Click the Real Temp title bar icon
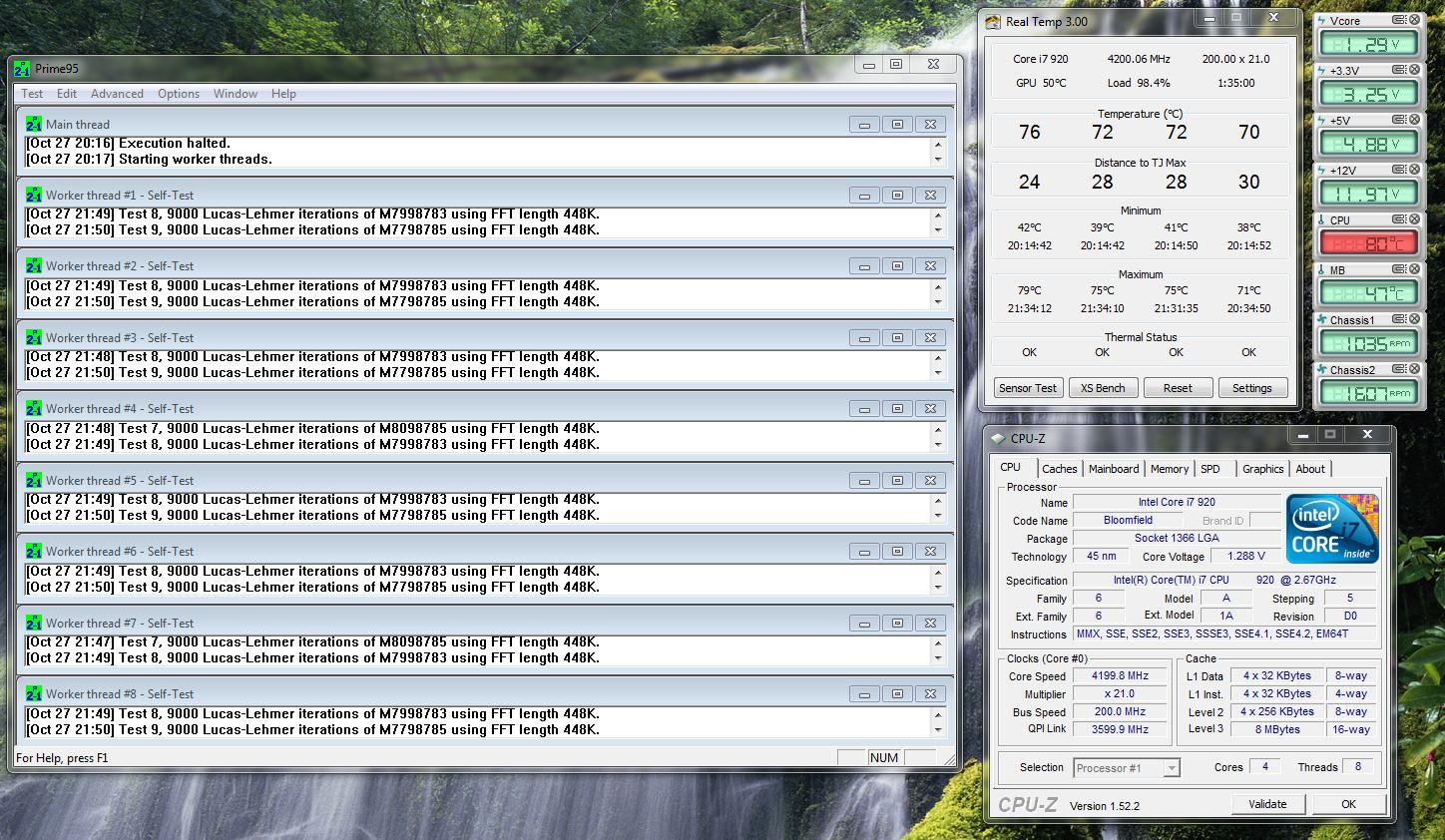 coord(993,21)
